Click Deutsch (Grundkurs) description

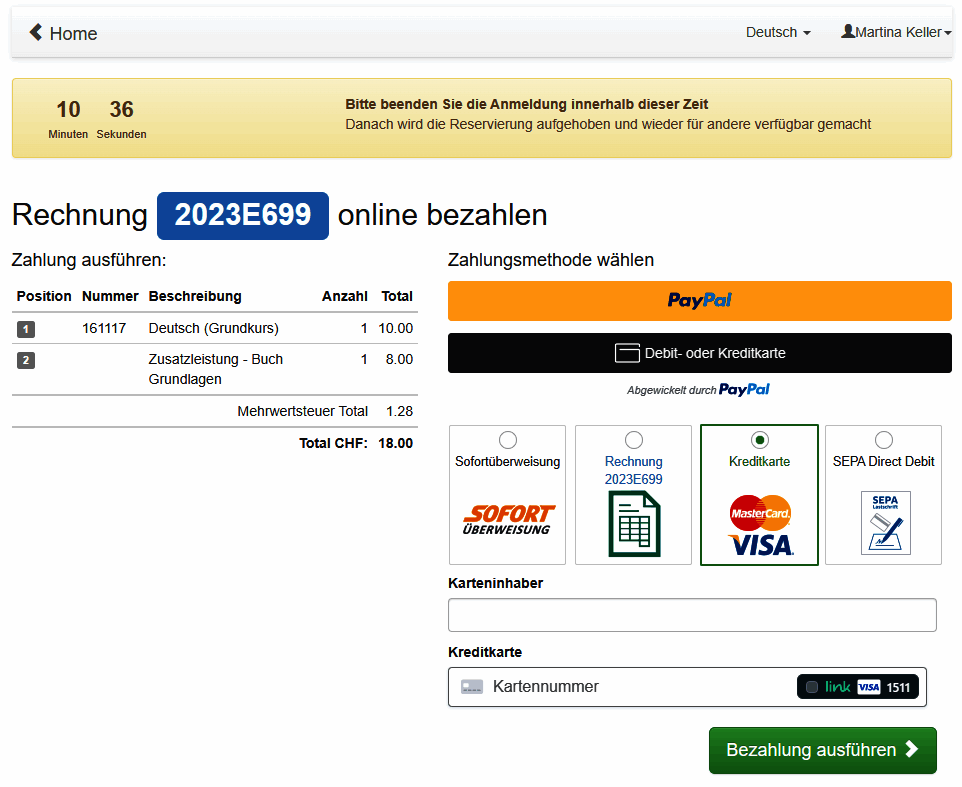pos(213,328)
